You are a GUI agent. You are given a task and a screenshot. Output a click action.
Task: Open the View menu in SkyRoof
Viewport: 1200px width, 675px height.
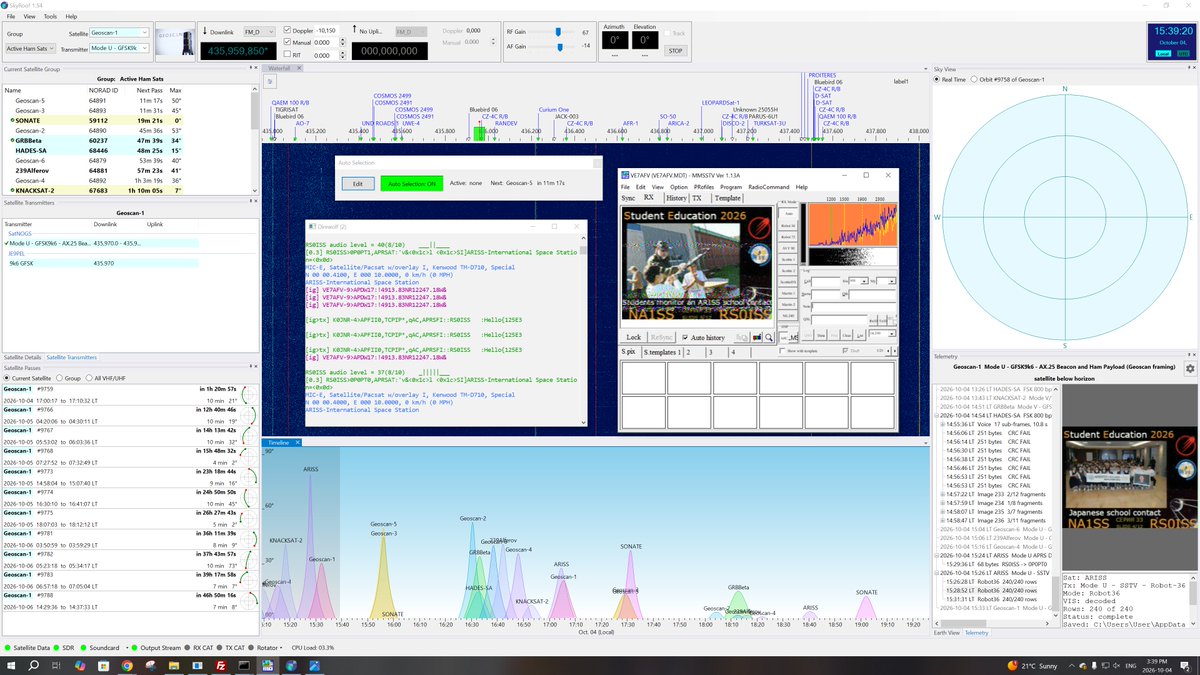coord(30,17)
